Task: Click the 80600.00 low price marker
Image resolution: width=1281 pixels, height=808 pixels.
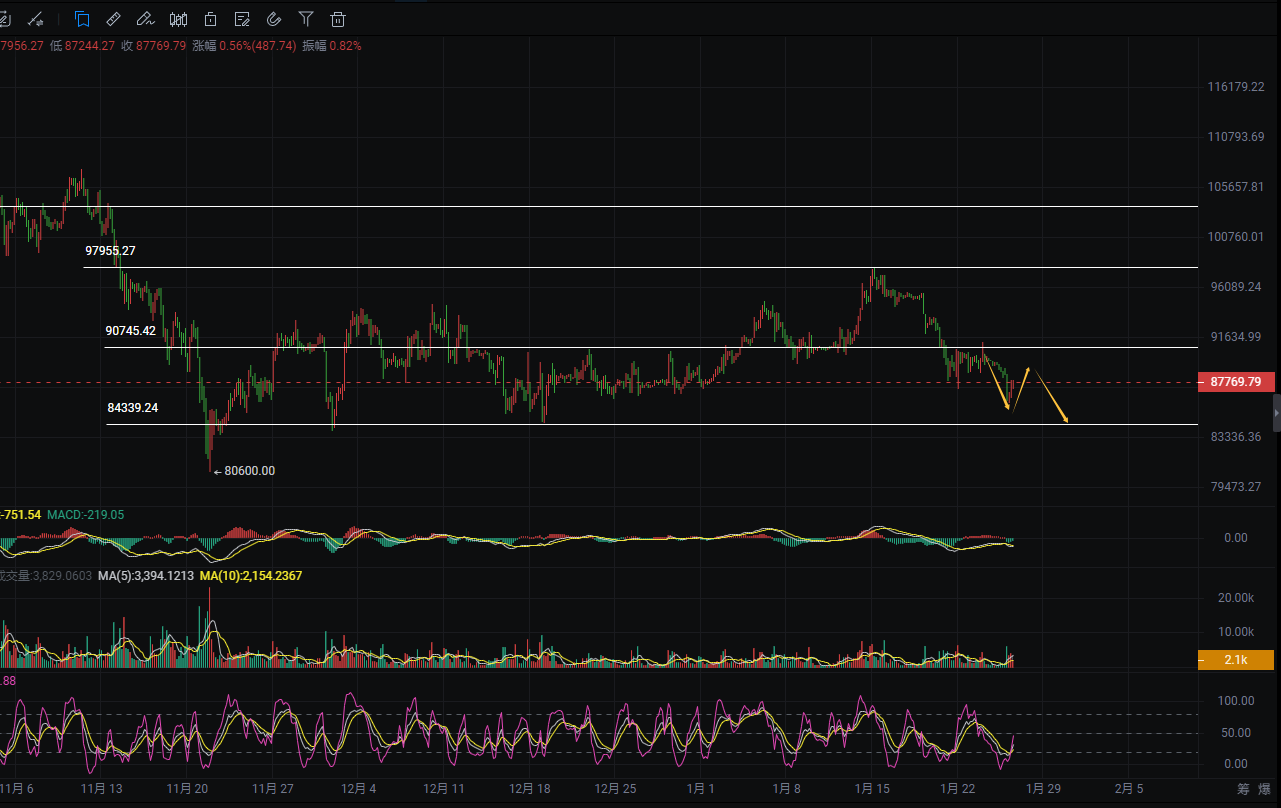Action: tap(248, 471)
